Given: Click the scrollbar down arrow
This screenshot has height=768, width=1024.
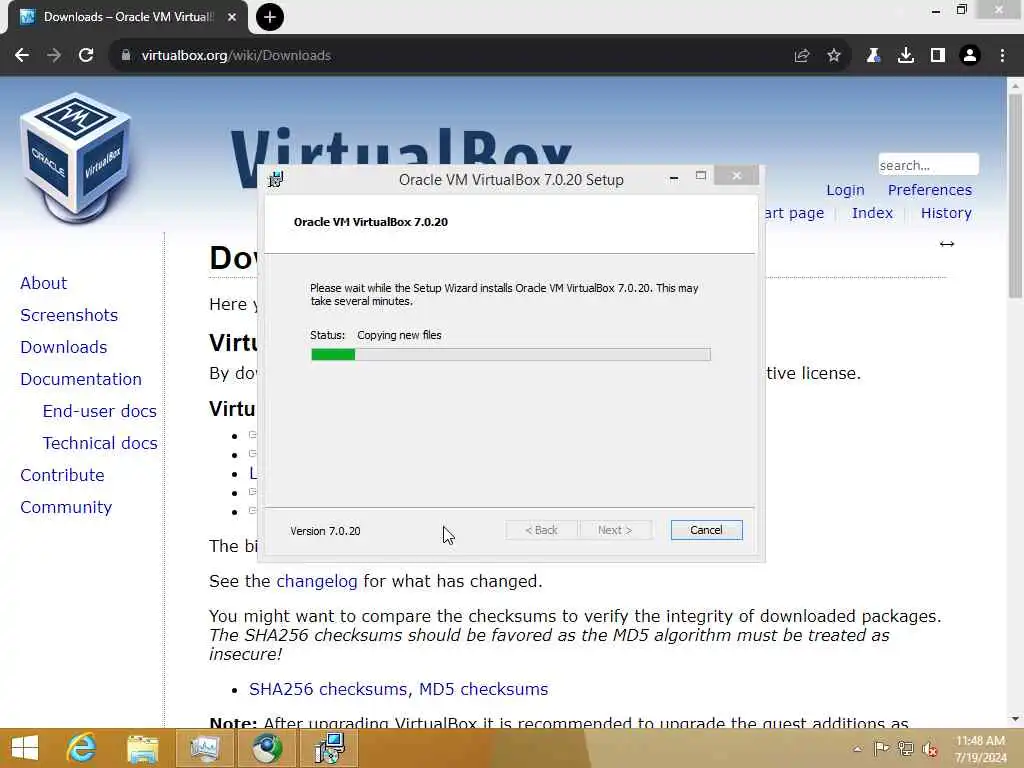Looking at the screenshot, I should 1015,719.
